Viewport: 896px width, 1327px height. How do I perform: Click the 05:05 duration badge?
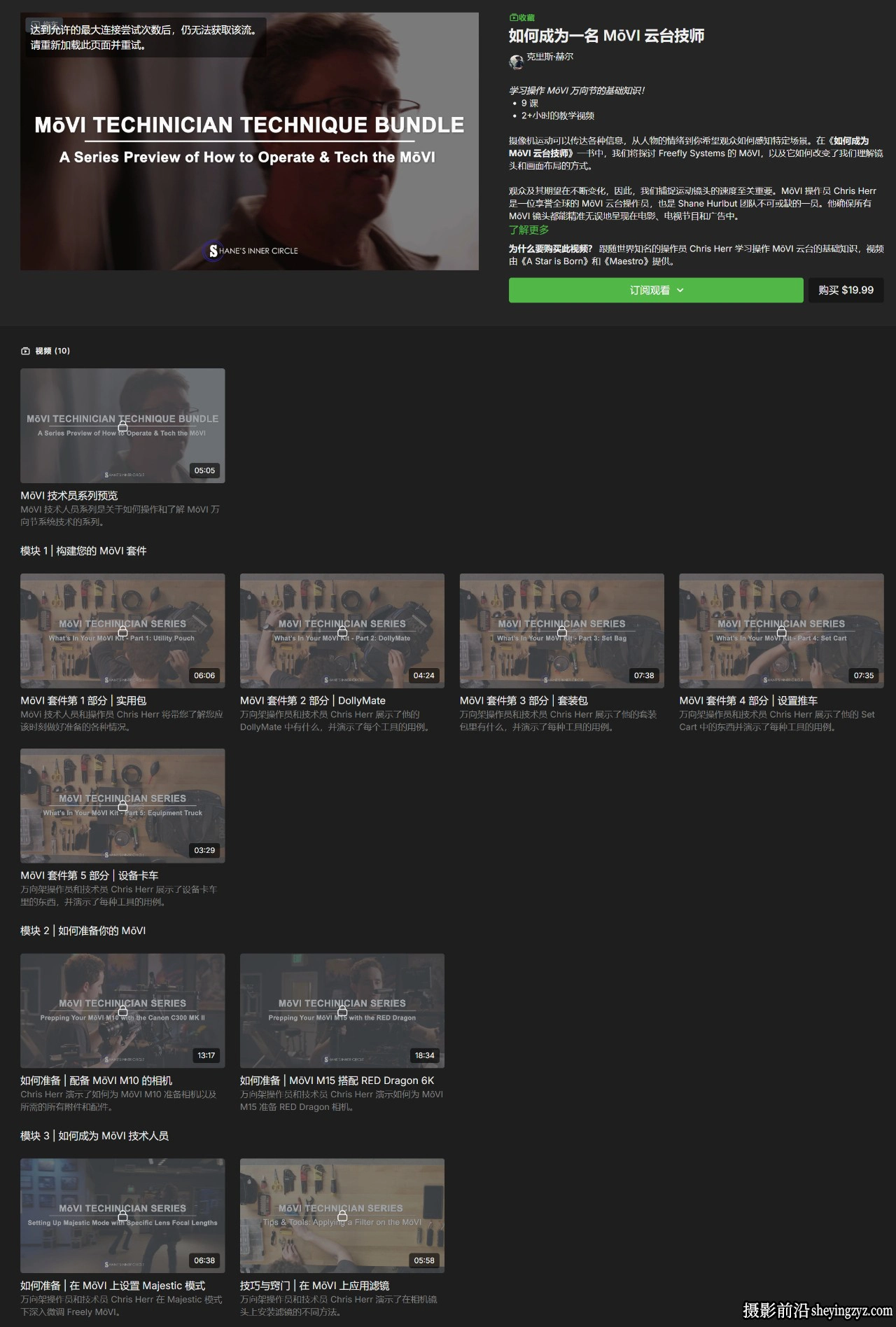coord(205,471)
